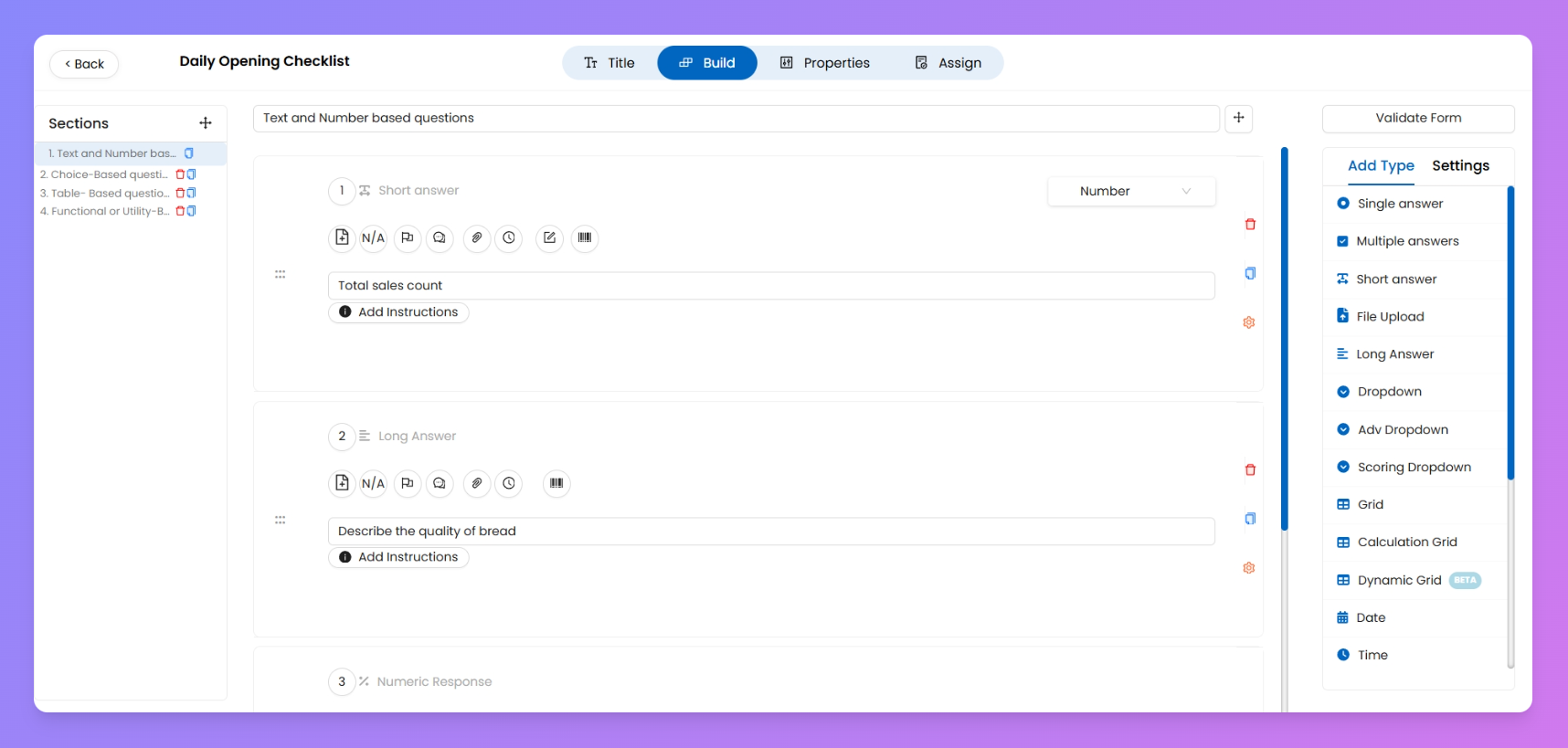This screenshot has width=1568, height=748.
Task: Toggle the clock timestamp option on question 1
Action: [509, 237]
